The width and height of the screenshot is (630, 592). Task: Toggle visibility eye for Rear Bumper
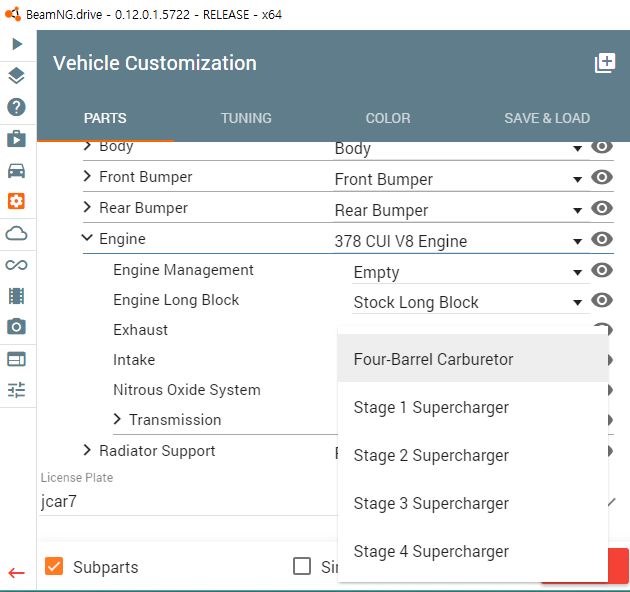tap(602, 208)
